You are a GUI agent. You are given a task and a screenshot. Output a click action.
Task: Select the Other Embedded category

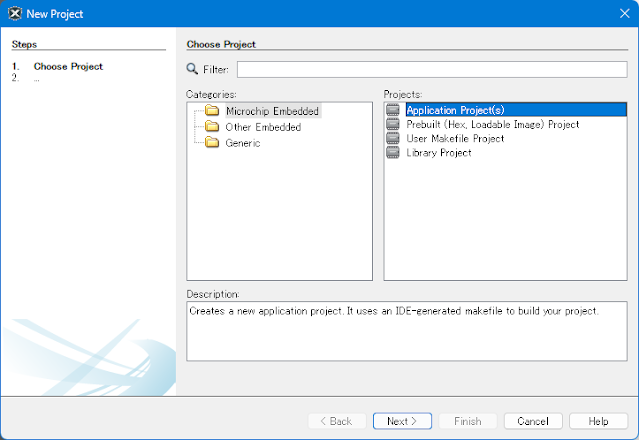point(263,127)
